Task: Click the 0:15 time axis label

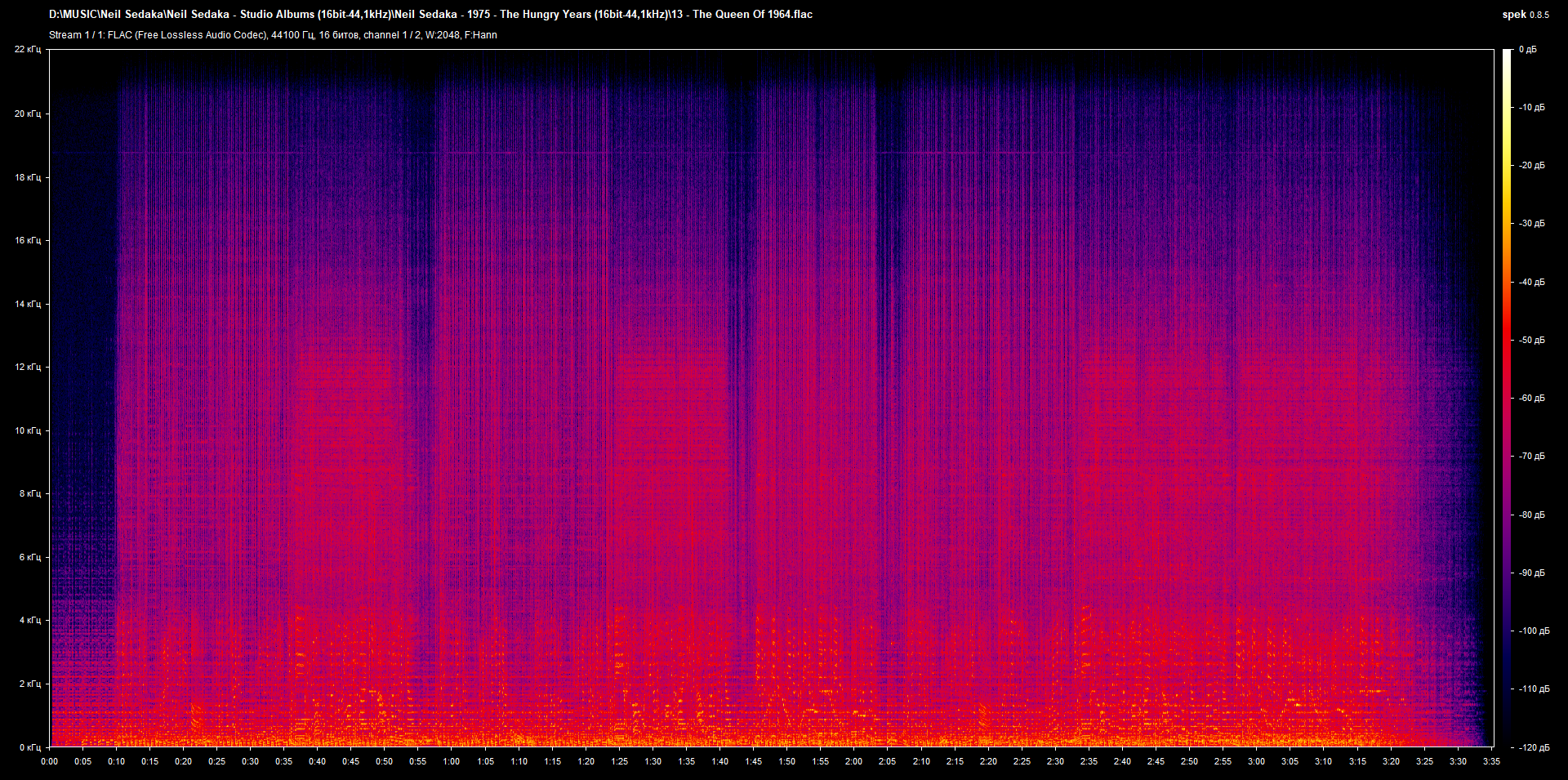Action: [x=150, y=761]
